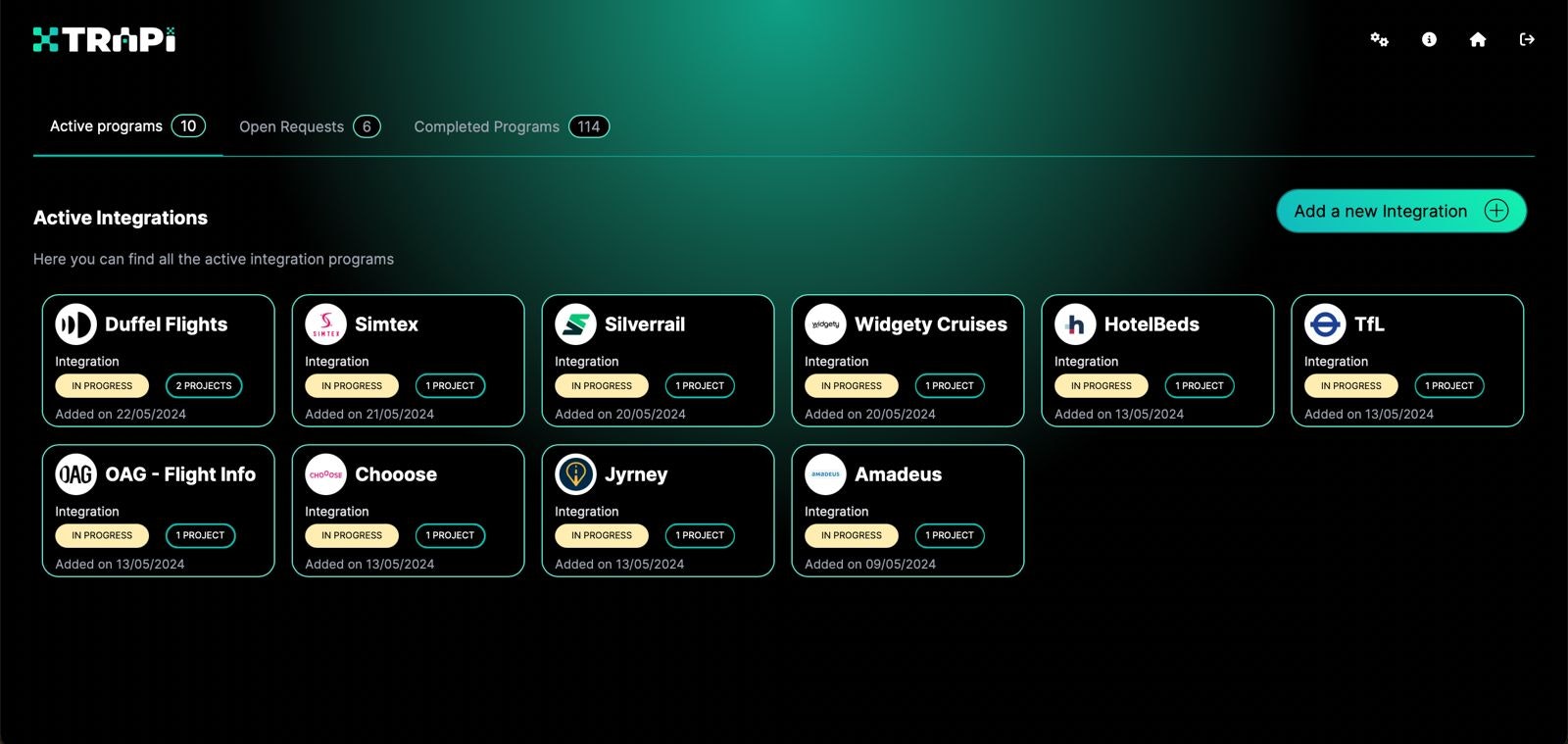This screenshot has height=744, width=1568.
Task: Click Jyrney IN PROGRESS status
Action: [602, 535]
